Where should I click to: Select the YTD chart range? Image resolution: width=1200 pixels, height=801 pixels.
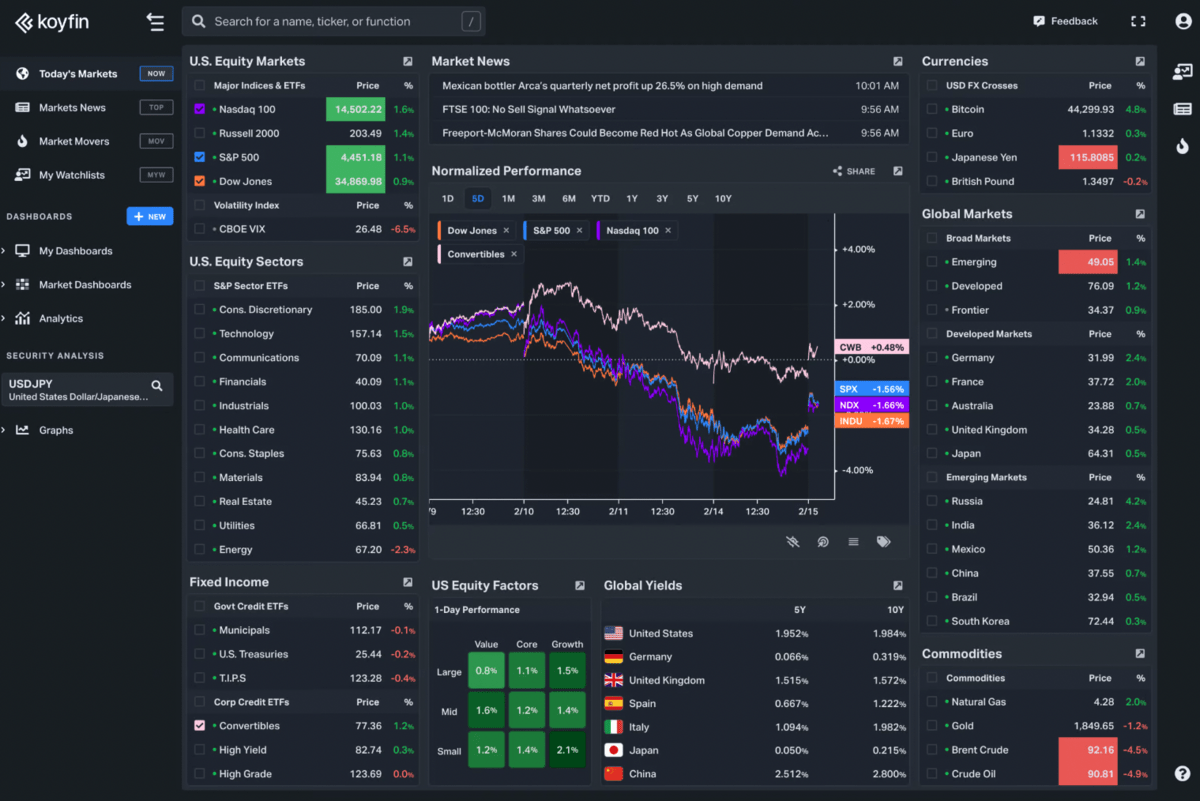point(600,198)
